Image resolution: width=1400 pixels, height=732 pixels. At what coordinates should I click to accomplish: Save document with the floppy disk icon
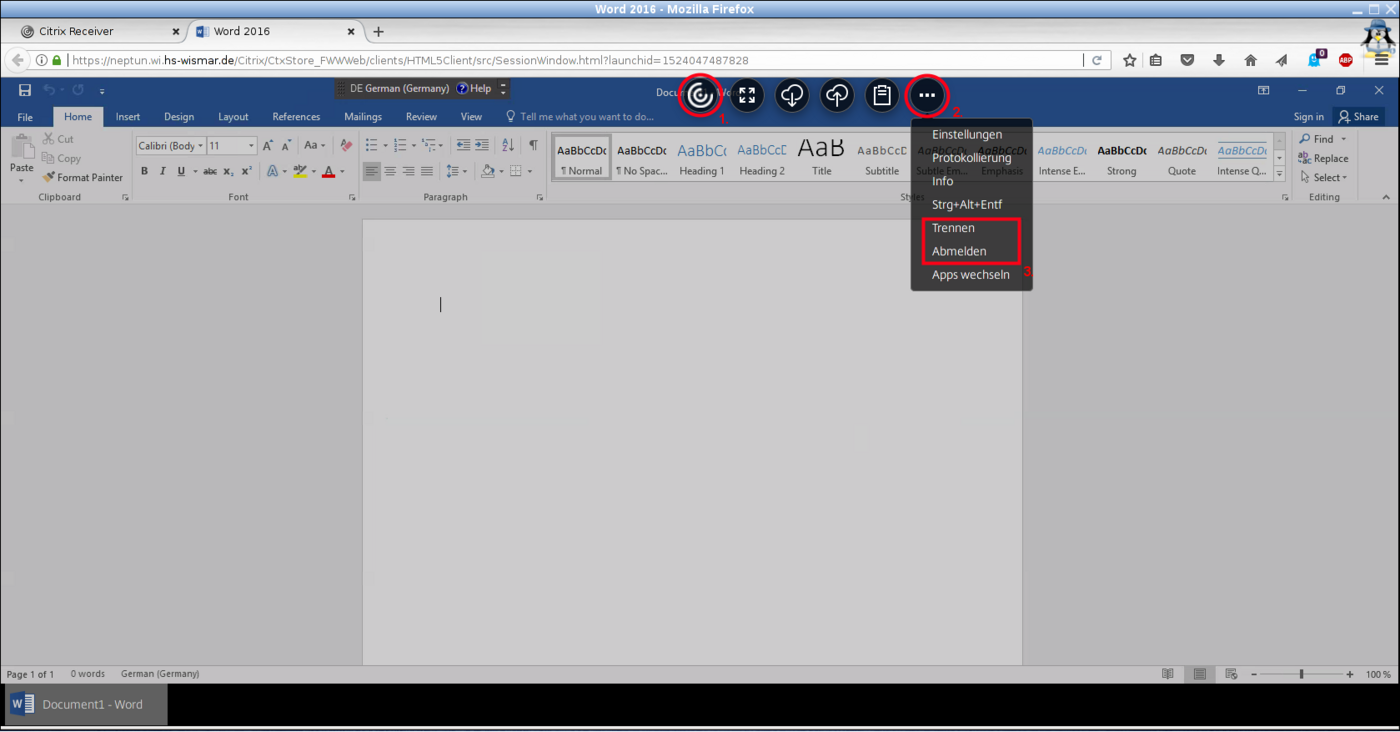tap(25, 90)
